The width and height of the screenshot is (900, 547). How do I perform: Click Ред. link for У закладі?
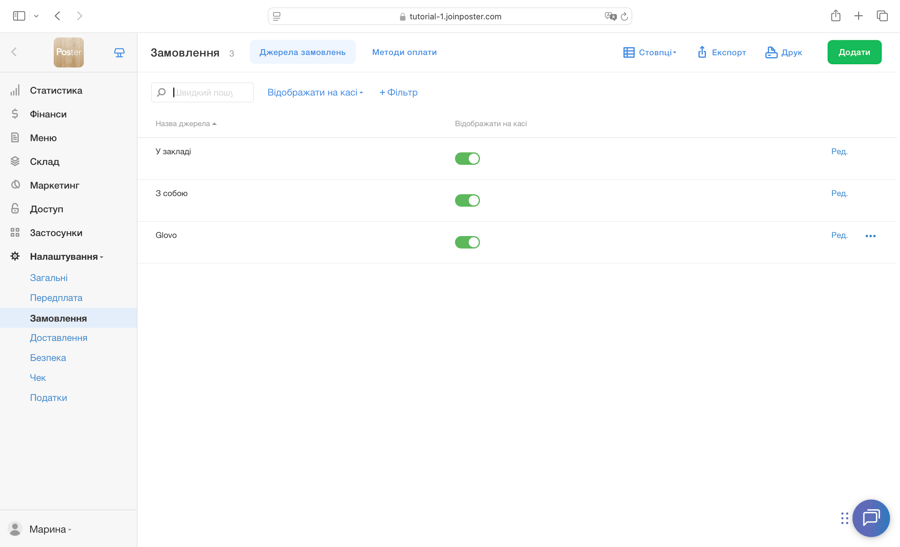coord(839,152)
